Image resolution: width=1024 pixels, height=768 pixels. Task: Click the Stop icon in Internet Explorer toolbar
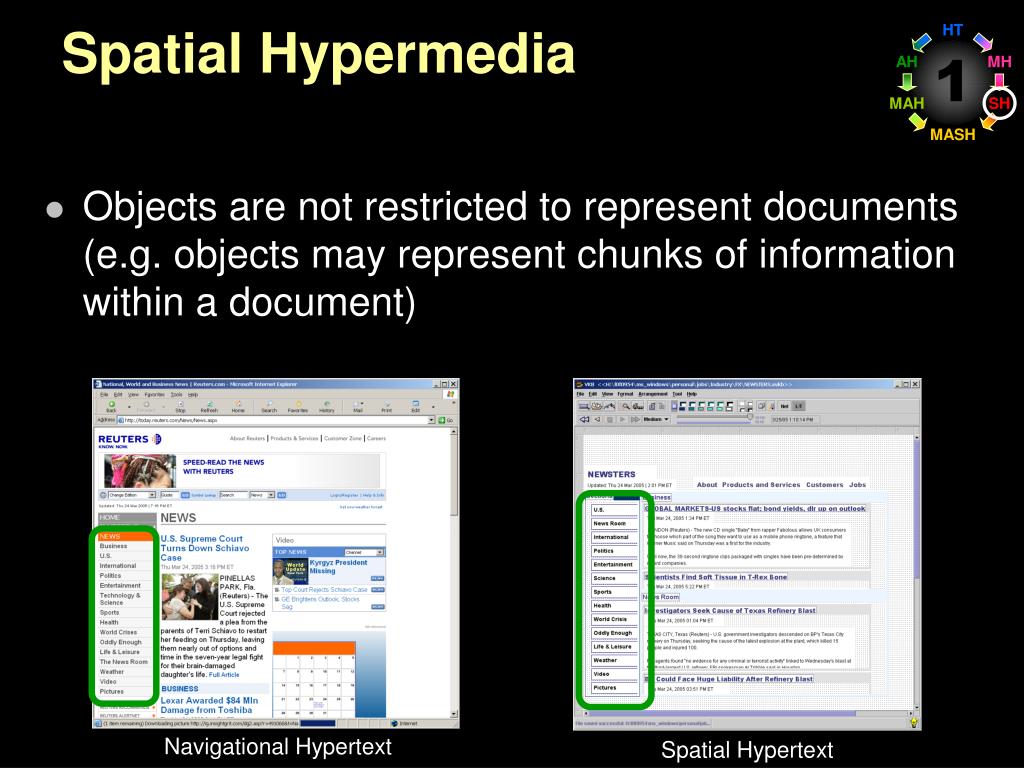coord(180,406)
